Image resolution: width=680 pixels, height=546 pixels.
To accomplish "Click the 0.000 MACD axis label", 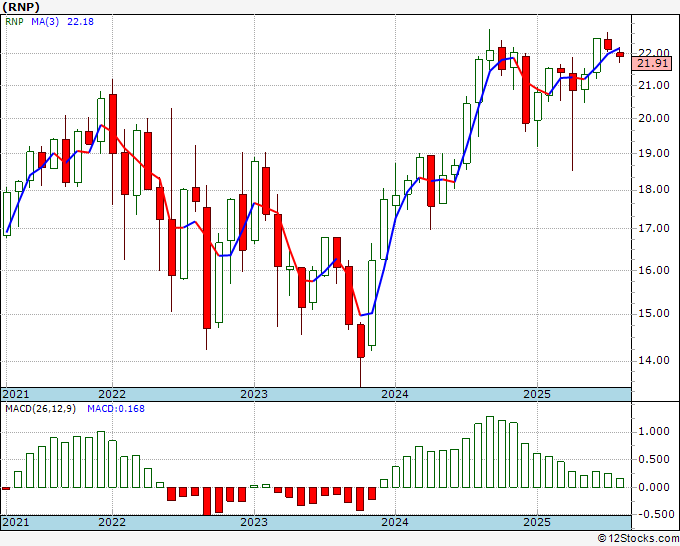I will pos(653,487).
